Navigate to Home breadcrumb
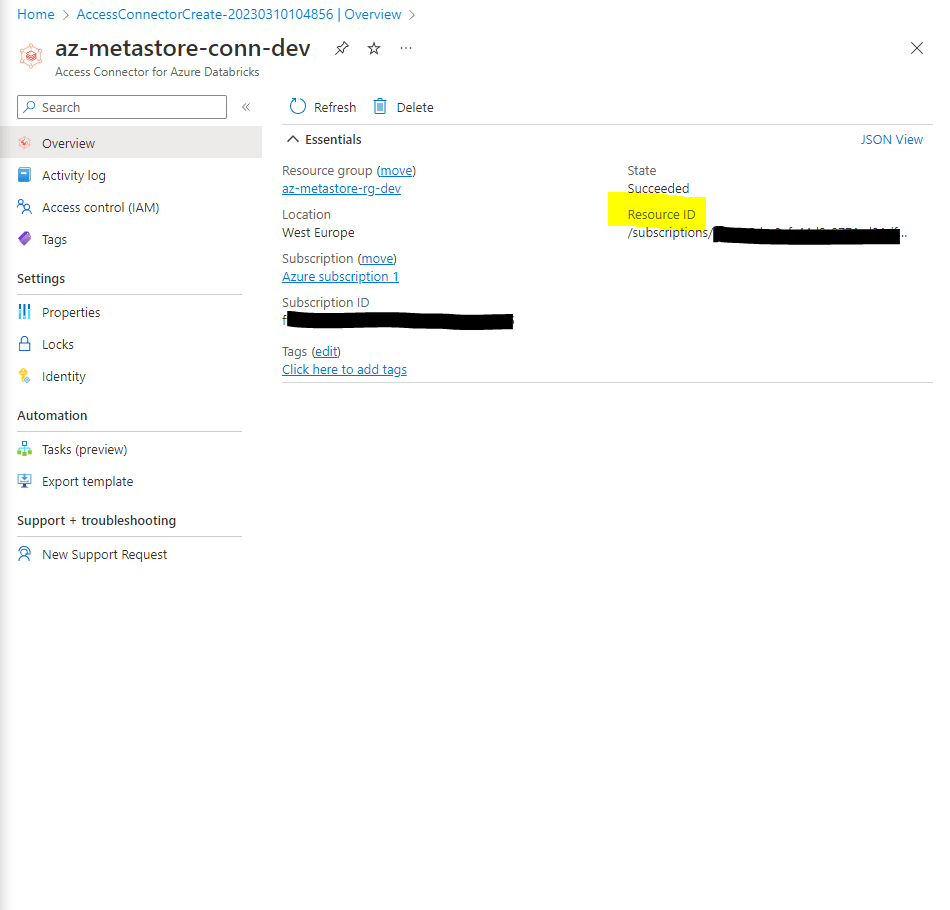 (36, 14)
